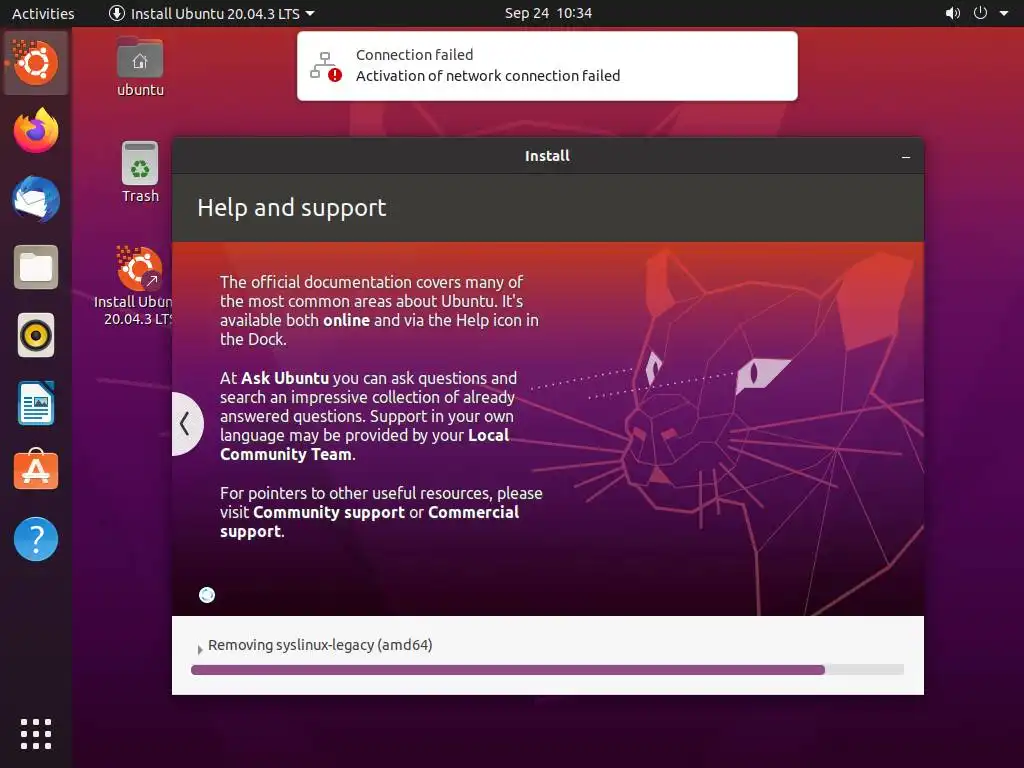Click the network error icon in notification
The image size is (1024, 768).
tap(326, 66)
